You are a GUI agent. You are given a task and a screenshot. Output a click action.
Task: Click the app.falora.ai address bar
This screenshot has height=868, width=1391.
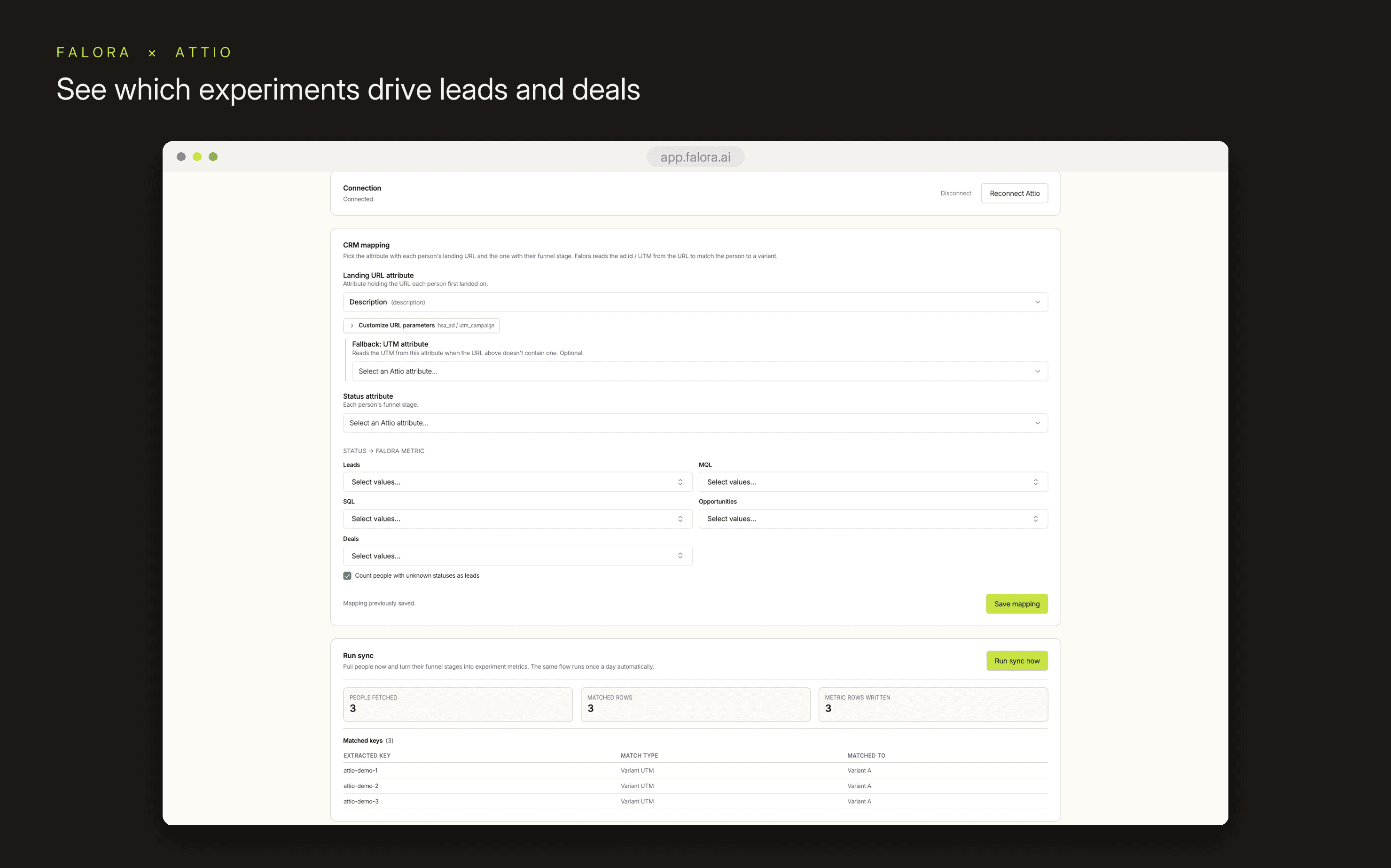(x=695, y=157)
